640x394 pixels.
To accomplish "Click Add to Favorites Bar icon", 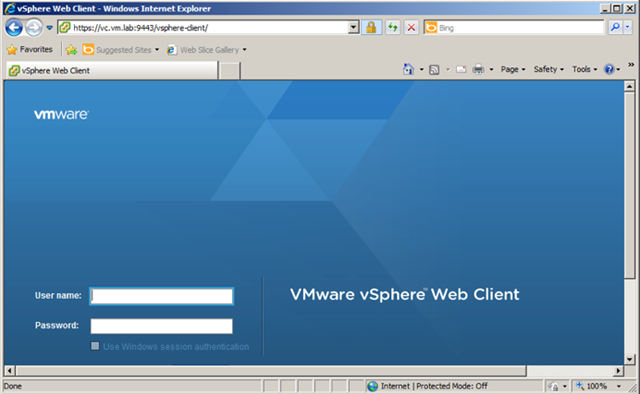I will tap(71, 50).
